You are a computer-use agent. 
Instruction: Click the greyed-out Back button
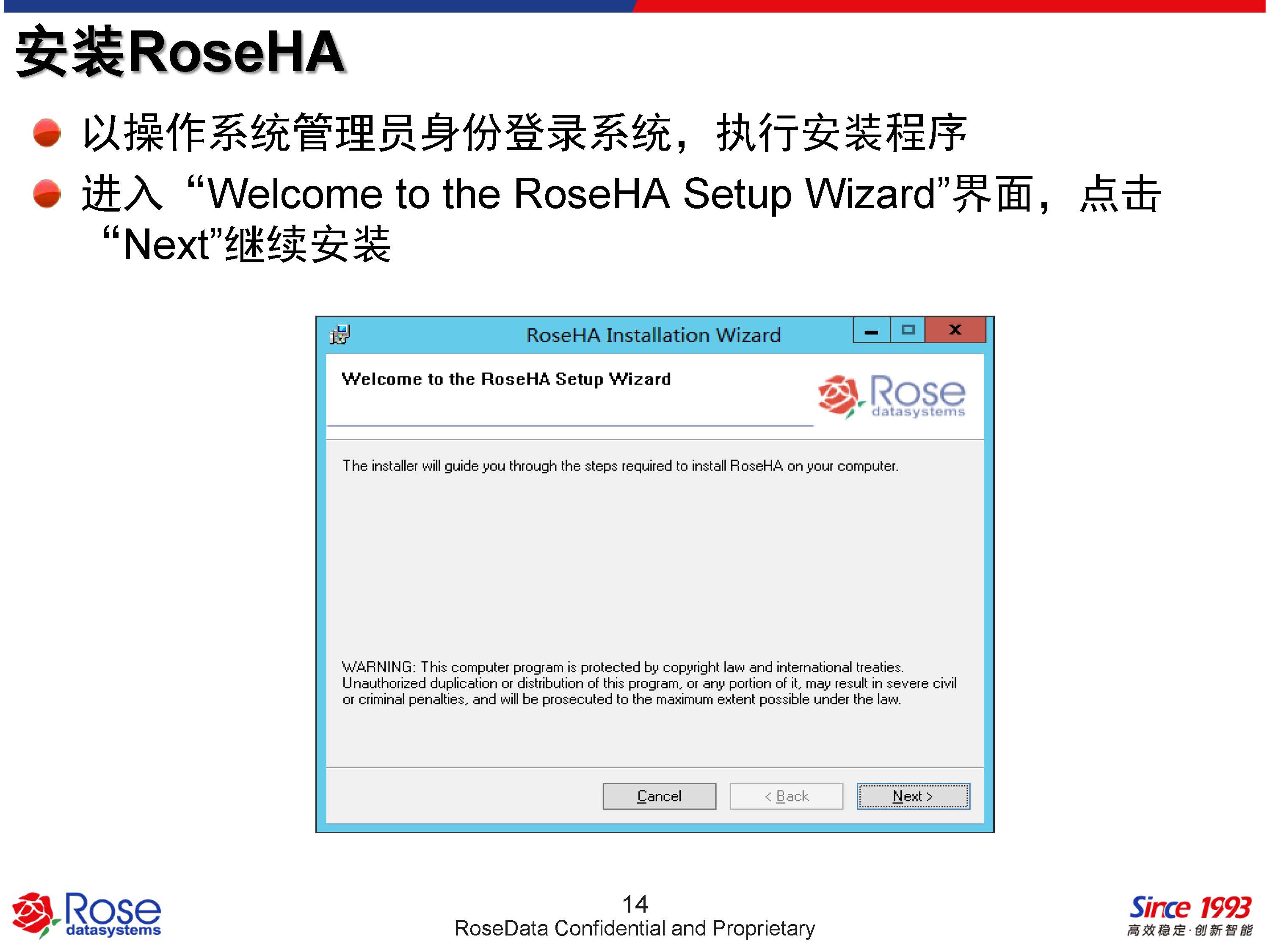click(x=786, y=796)
